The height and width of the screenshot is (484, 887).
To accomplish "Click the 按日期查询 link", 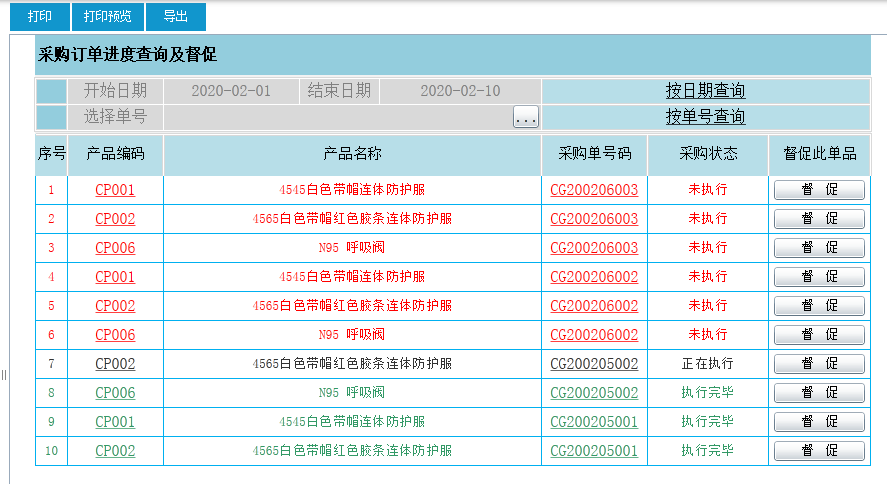I will pos(705,90).
